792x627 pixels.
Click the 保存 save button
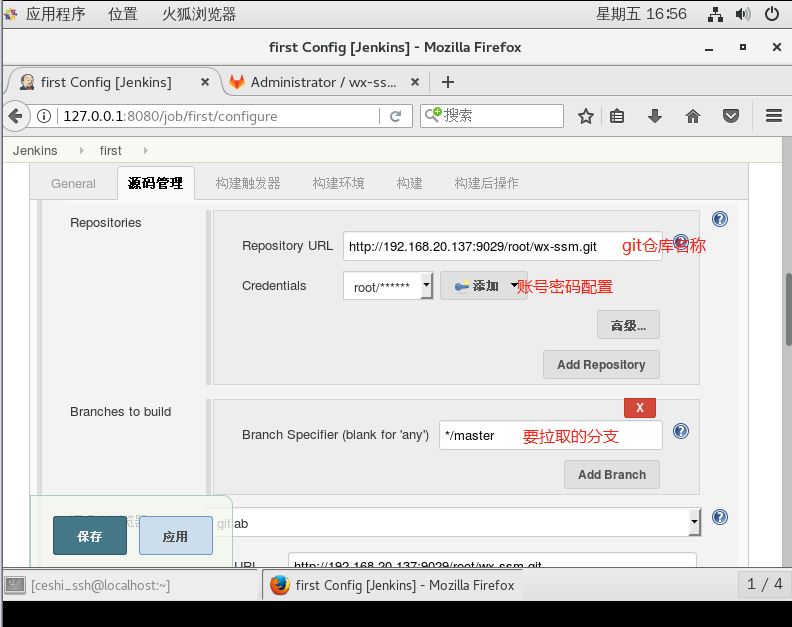[x=89, y=536]
